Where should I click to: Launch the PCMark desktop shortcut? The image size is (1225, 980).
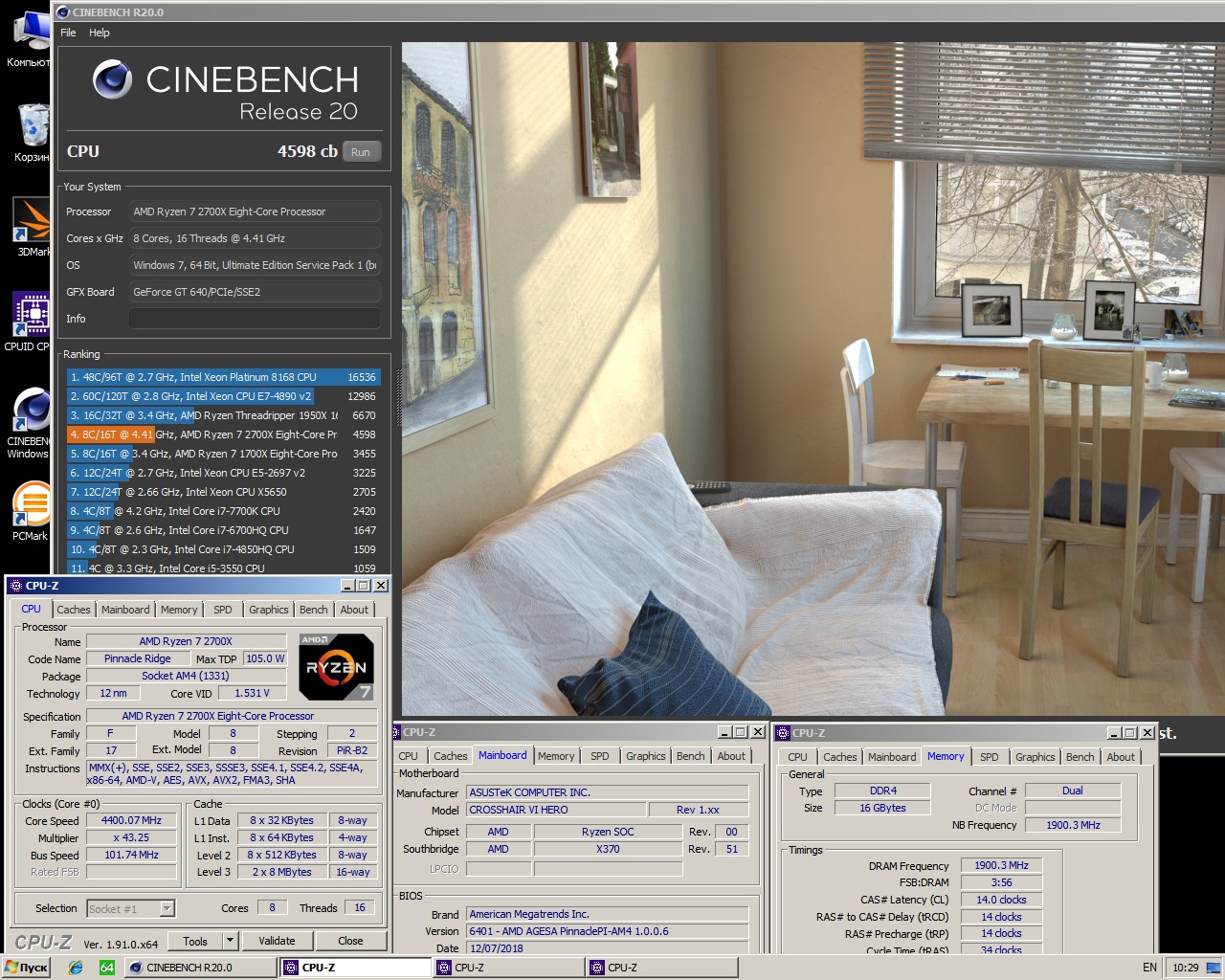click(31, 510)
